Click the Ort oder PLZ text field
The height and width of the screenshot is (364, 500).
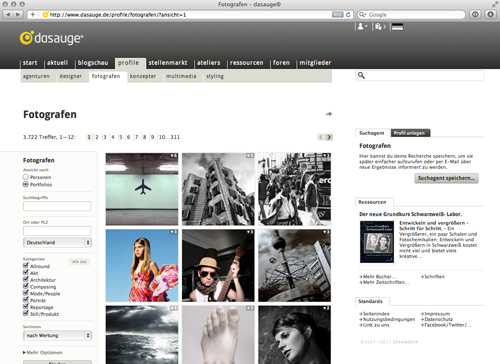pos(57,231)
